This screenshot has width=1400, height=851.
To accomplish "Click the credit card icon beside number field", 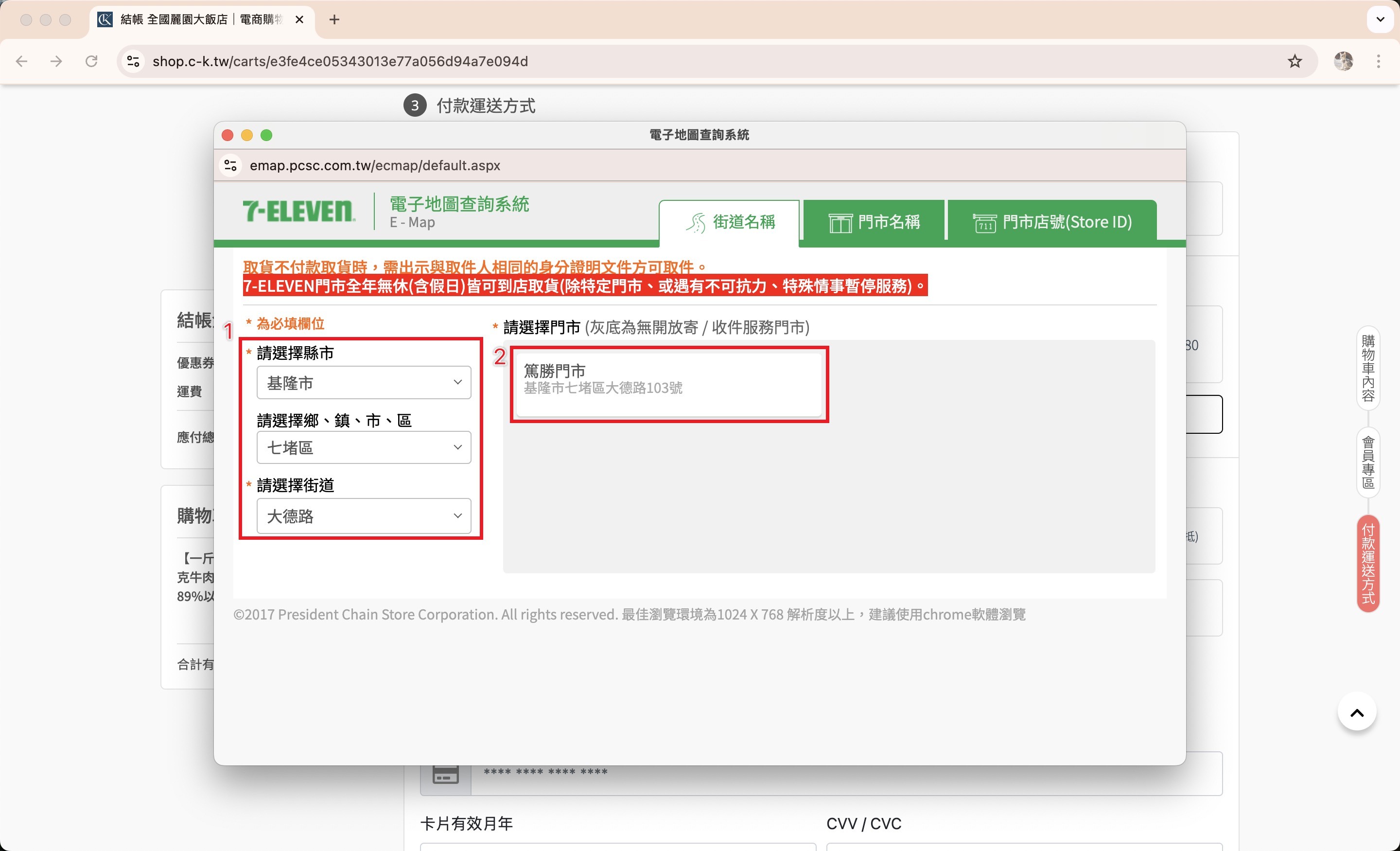I will click(445, 774).
